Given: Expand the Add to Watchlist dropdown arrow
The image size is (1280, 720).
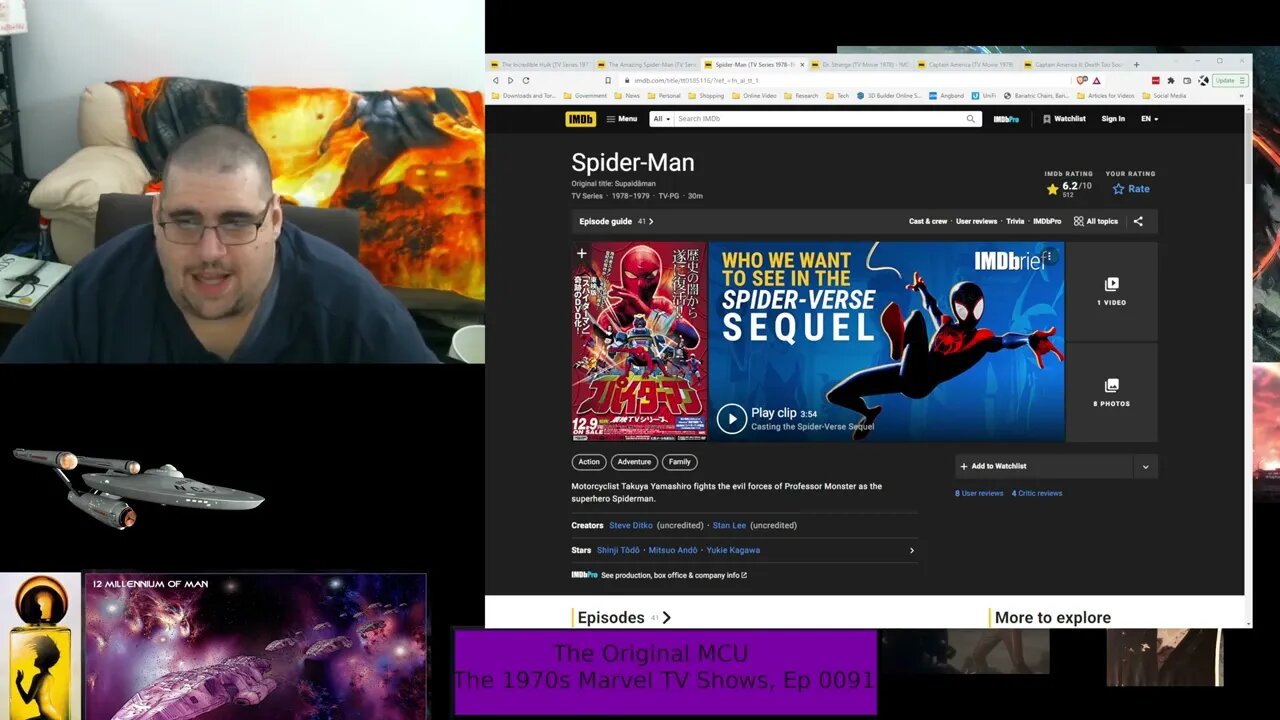Looking at the screenshot, I should [1145, 466].
